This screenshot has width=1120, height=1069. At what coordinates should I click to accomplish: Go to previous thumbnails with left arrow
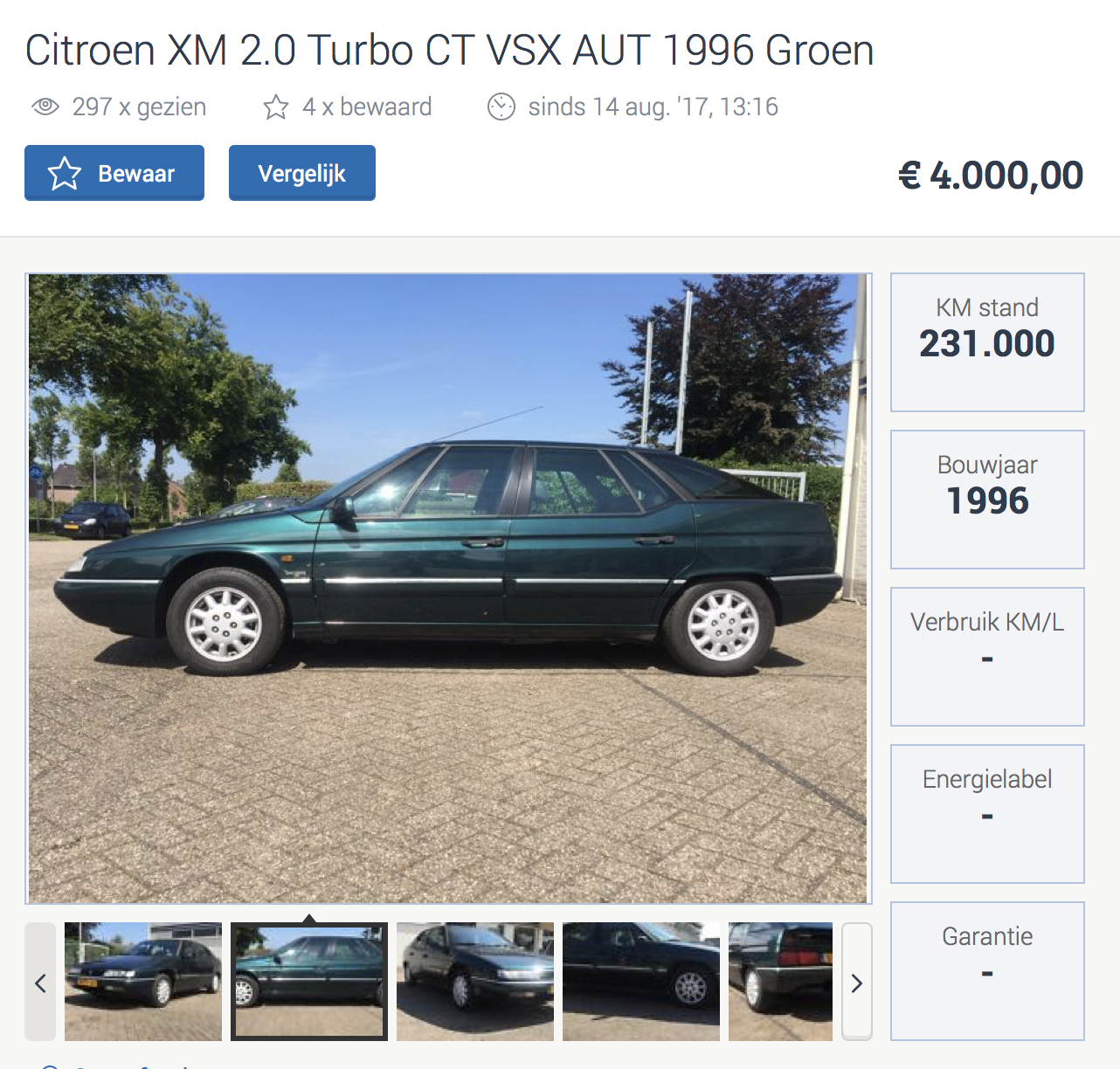click(40, 982)
